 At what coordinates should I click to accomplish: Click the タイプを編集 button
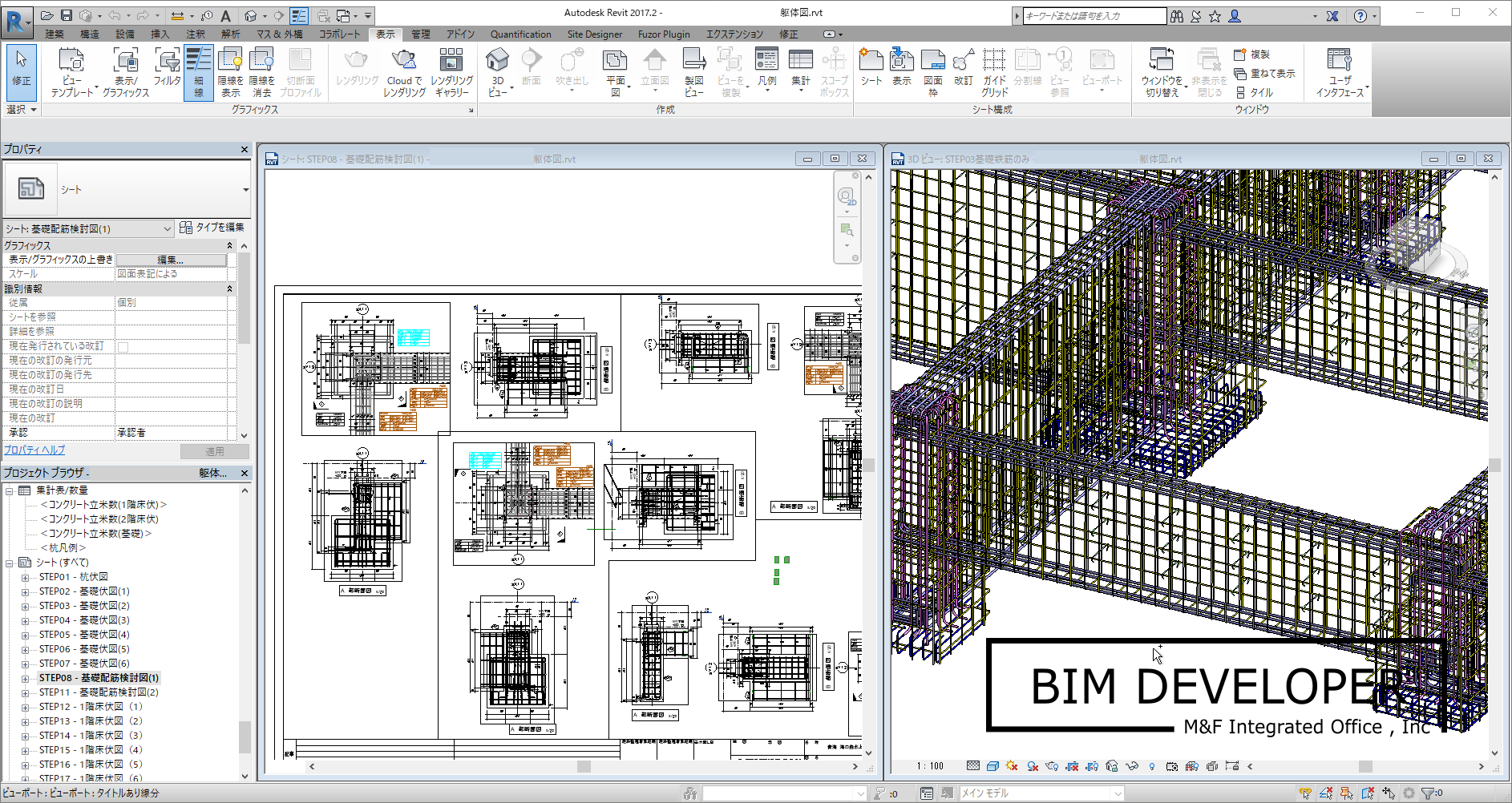point(212,228)
